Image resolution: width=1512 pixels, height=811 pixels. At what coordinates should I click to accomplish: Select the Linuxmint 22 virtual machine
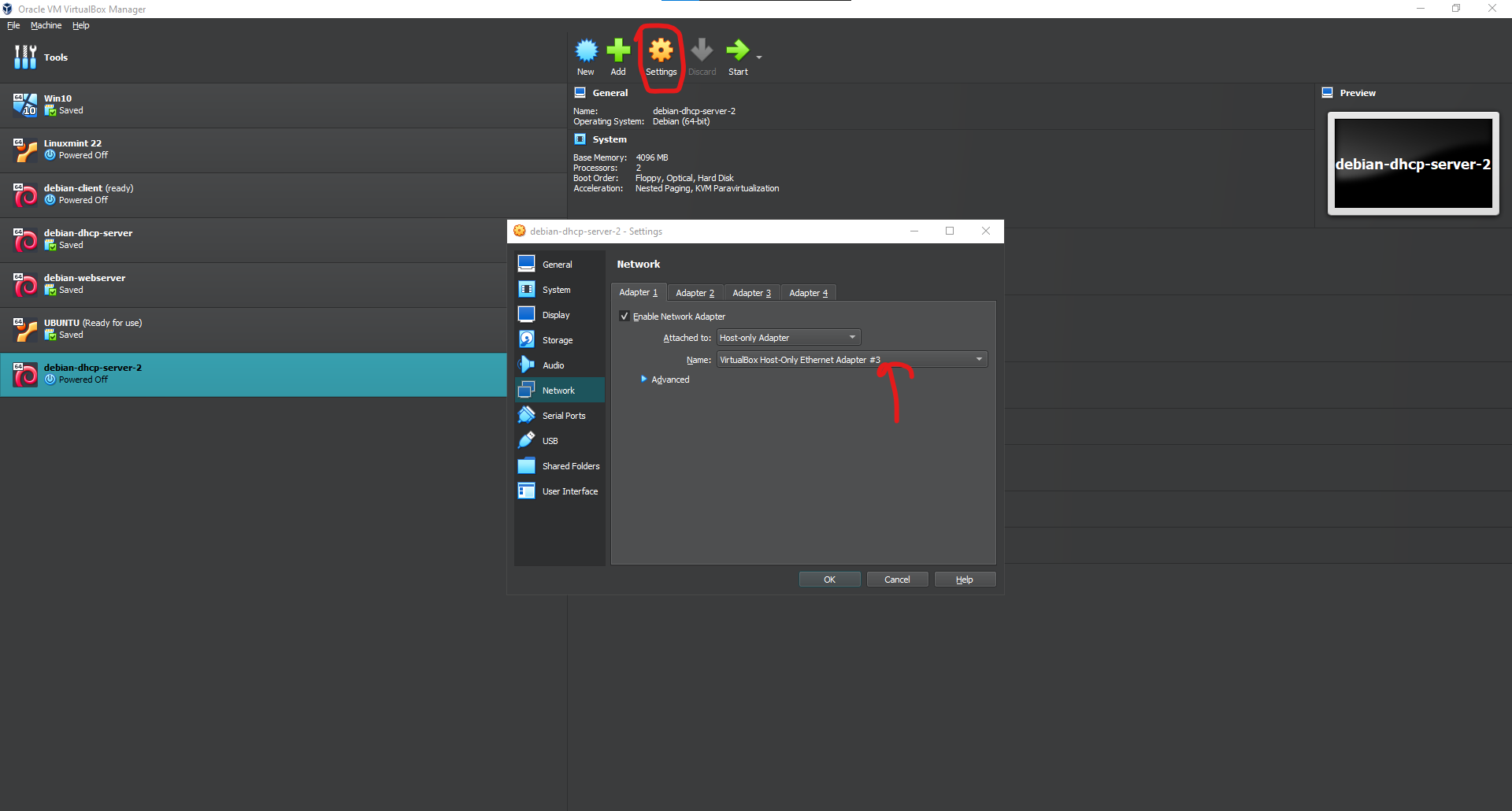point(72,149)
